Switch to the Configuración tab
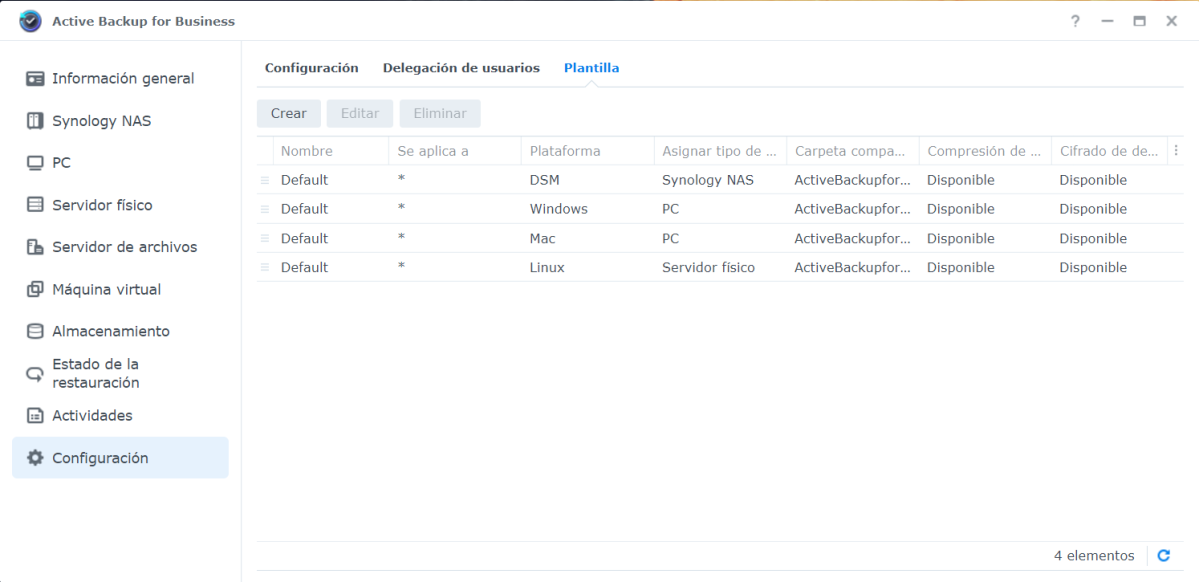 [x=311, y=68]
